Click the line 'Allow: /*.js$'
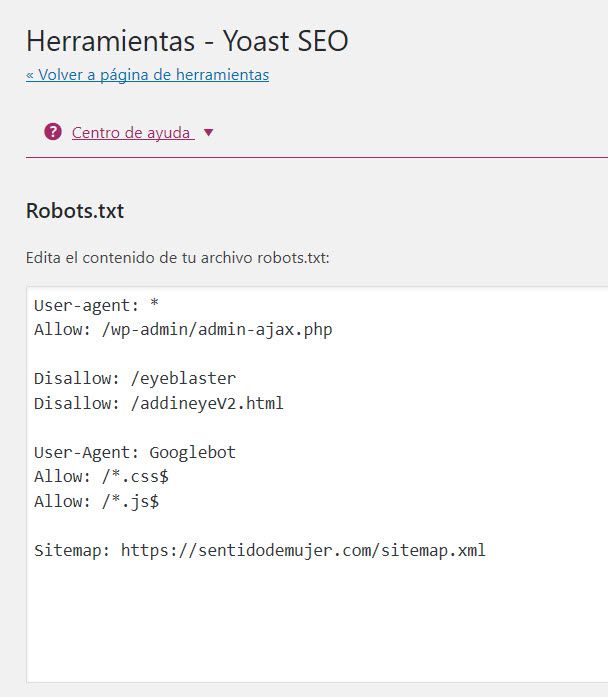608x697 pixels. (x=96, y=501)
